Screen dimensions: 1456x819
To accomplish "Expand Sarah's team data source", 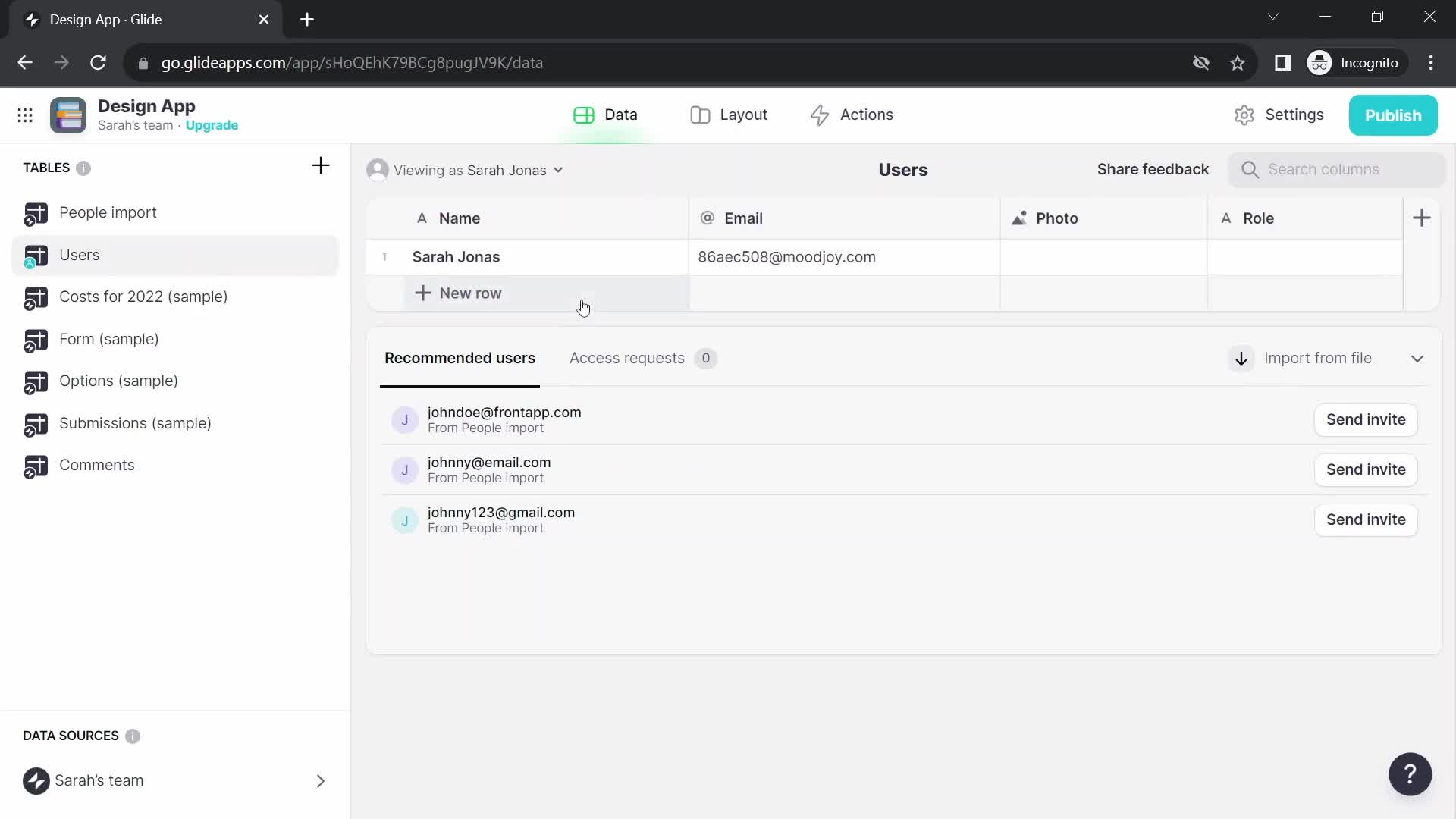I will [x=321, y=780].
